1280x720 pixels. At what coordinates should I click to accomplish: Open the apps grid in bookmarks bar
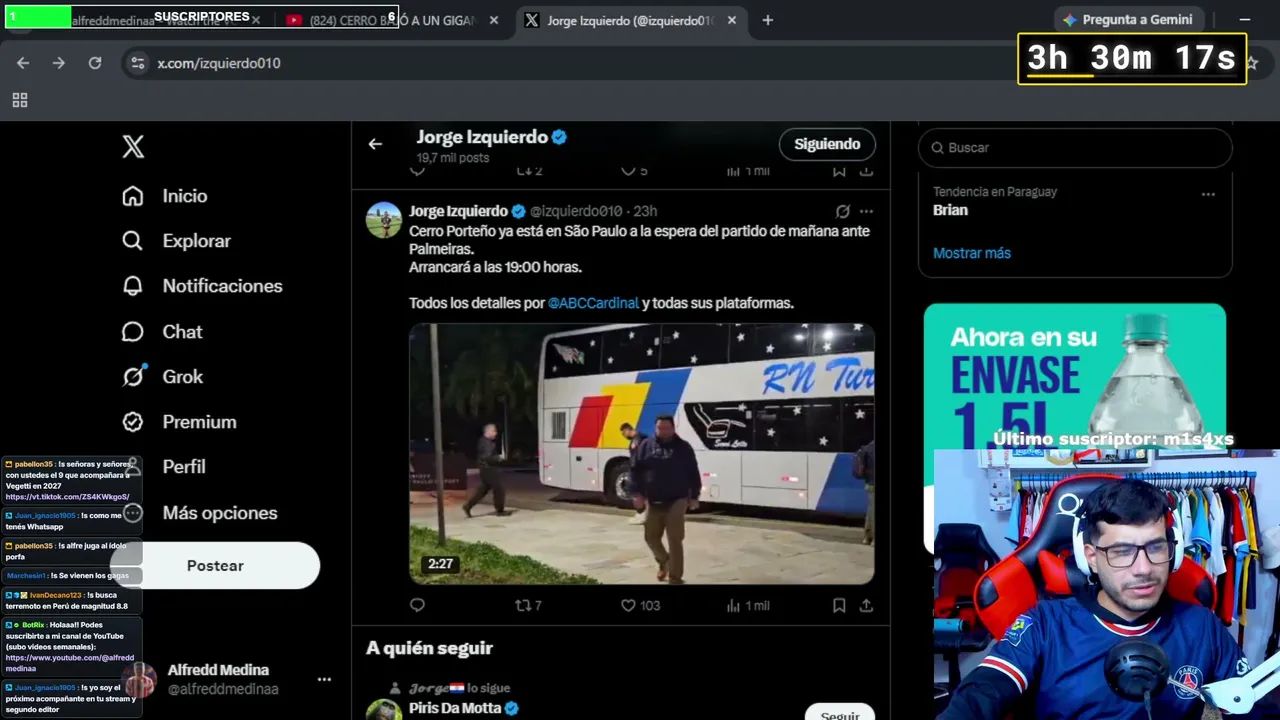[x=20, y=100]
